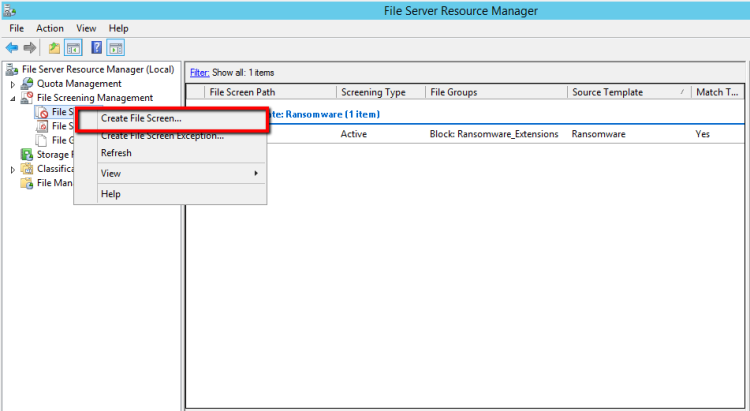750x411 pixels.
Task: Choose Create File Screen Exception... menu entry
Action: point(162,136)
